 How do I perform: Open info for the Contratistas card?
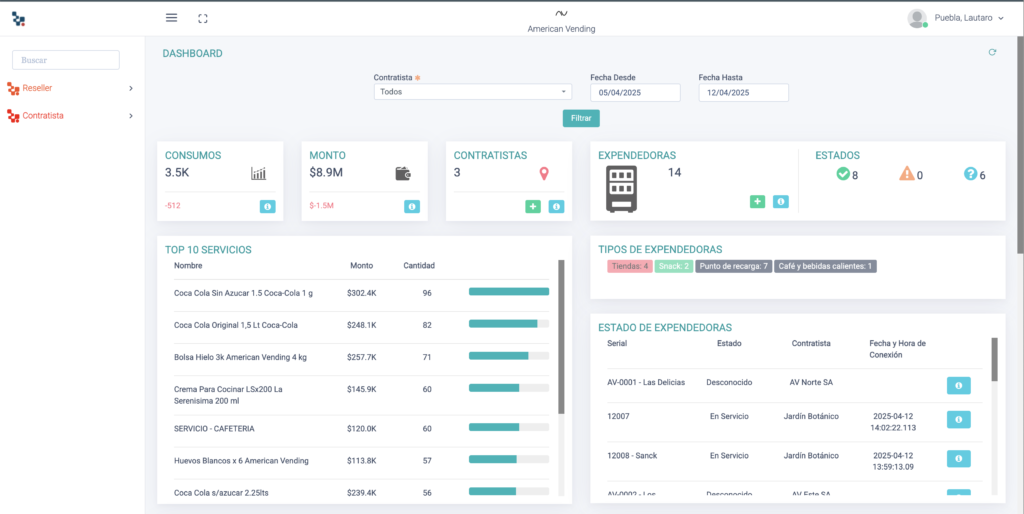coord(556,206)
